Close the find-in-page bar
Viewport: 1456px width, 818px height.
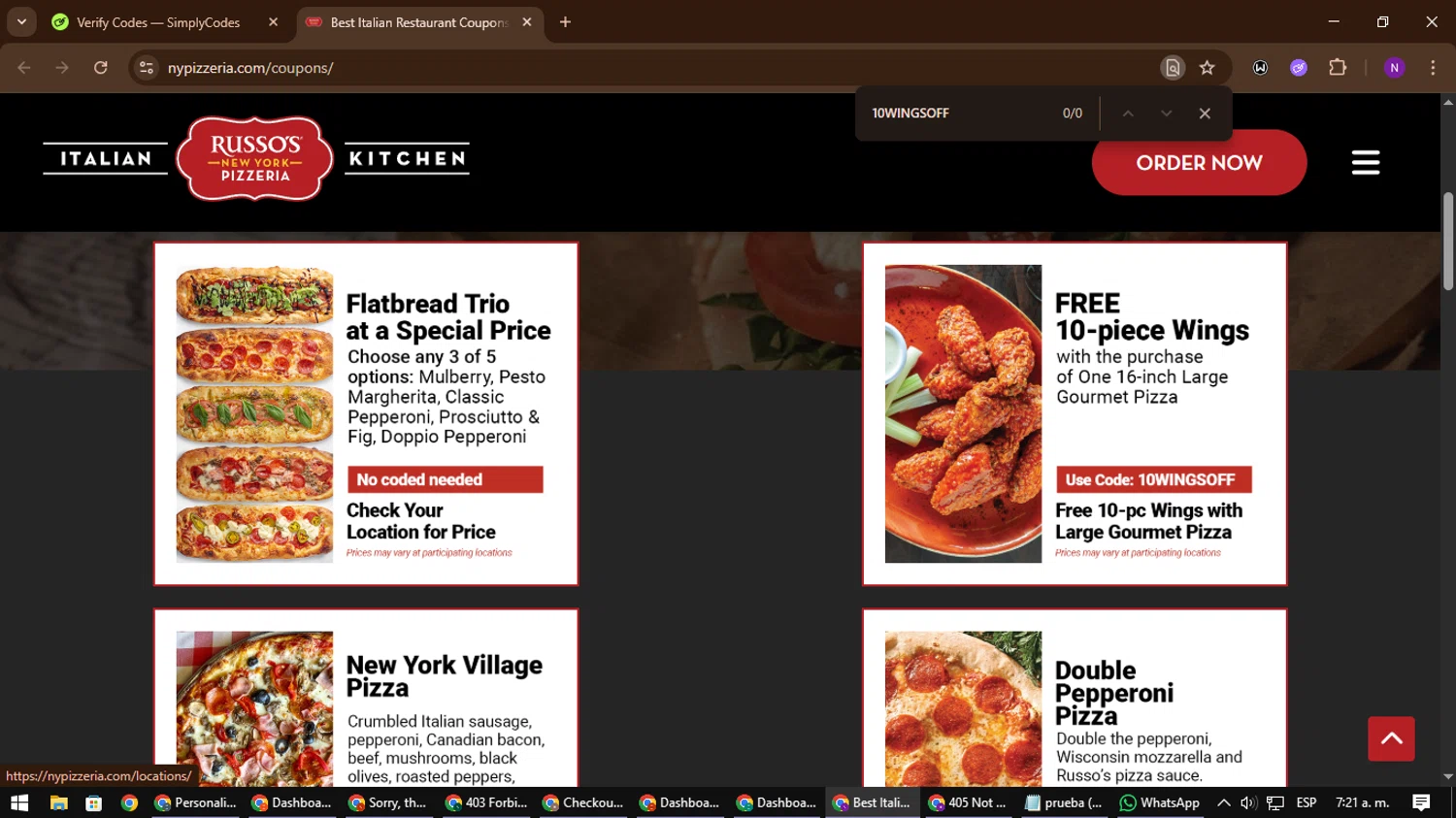pos(1205,114)
